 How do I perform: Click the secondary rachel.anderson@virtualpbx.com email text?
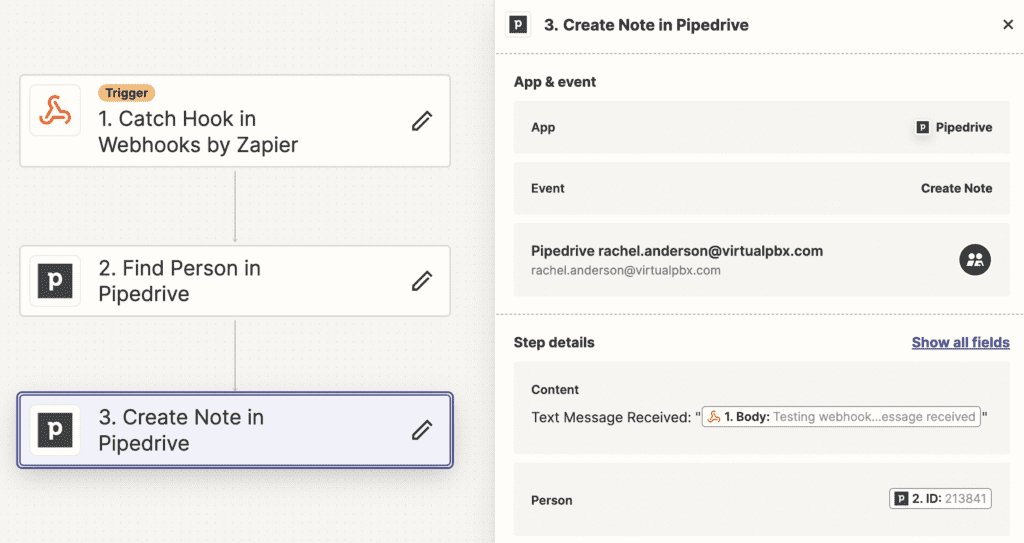pyautogui.click(x=626, y=271)
